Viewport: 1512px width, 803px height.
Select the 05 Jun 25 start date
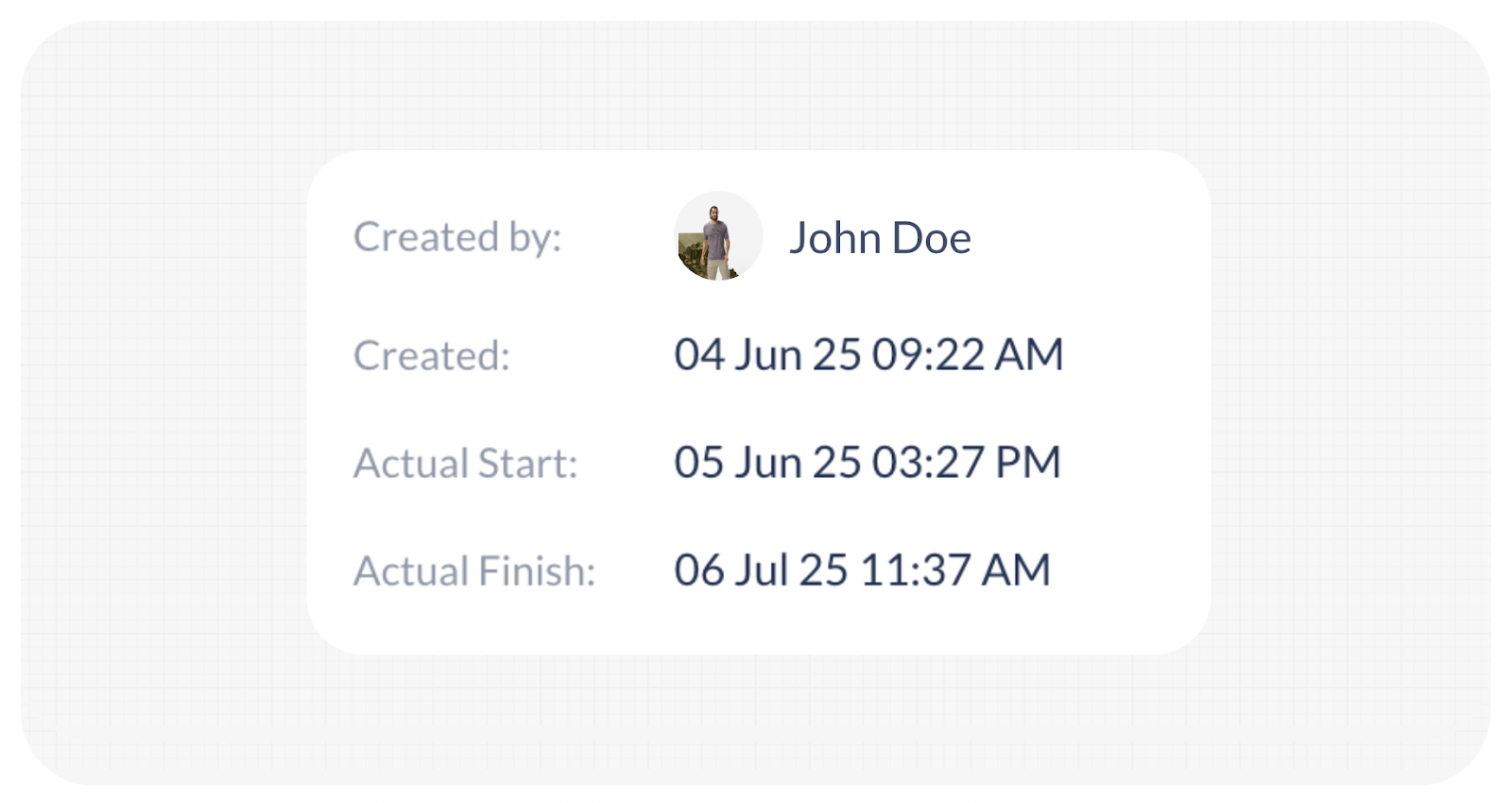[x=767, y=463]
